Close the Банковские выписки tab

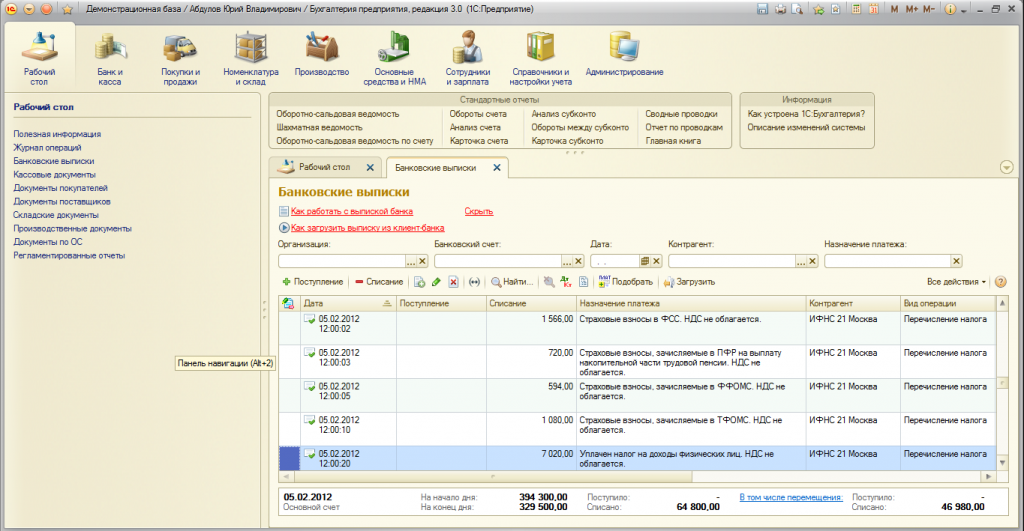click(x=499, y=168)
